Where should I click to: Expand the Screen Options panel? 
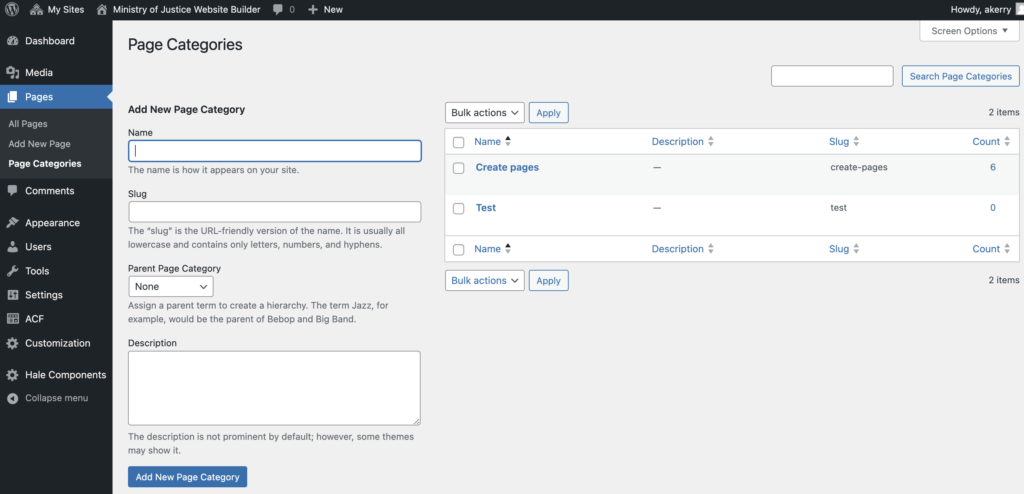pos(969,31)
